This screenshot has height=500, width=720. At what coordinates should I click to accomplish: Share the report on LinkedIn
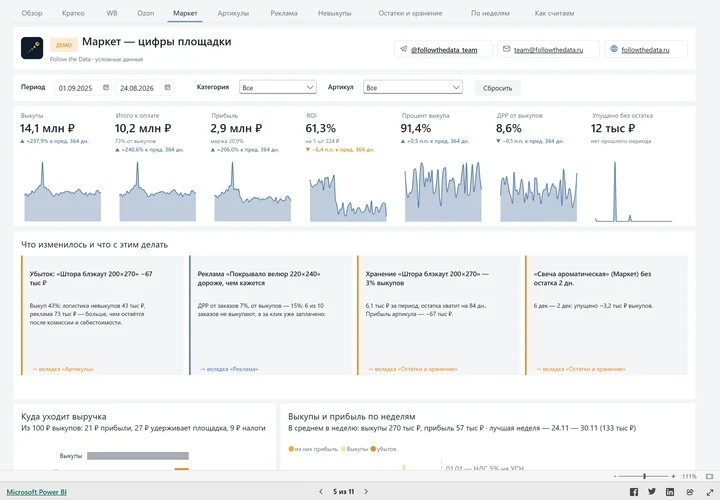point(670,492)
